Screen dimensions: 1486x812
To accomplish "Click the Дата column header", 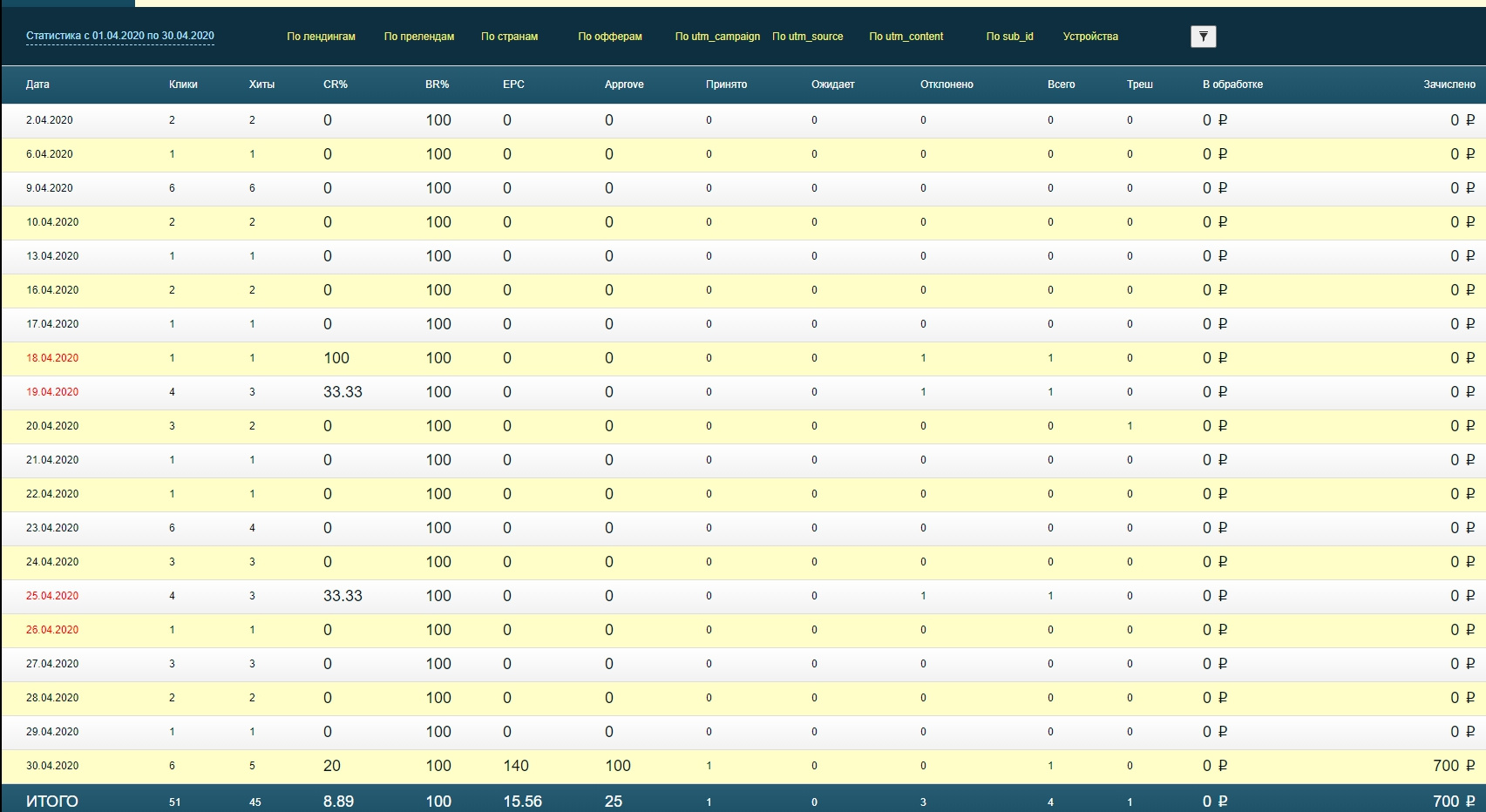I will pyautogui.click(x=37, y=85).
